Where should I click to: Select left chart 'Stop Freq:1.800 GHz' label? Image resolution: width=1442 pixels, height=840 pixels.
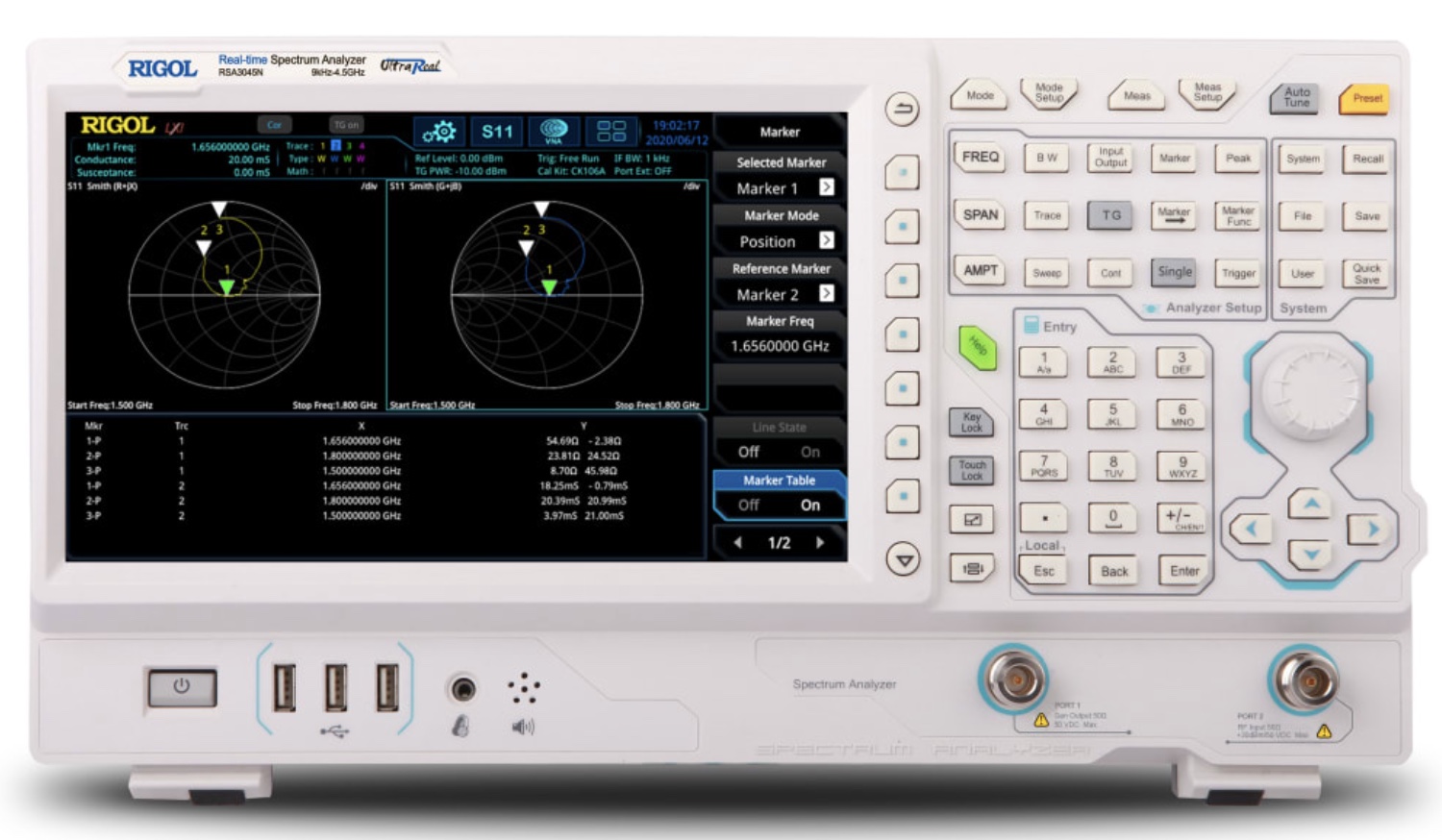(335, 406)
